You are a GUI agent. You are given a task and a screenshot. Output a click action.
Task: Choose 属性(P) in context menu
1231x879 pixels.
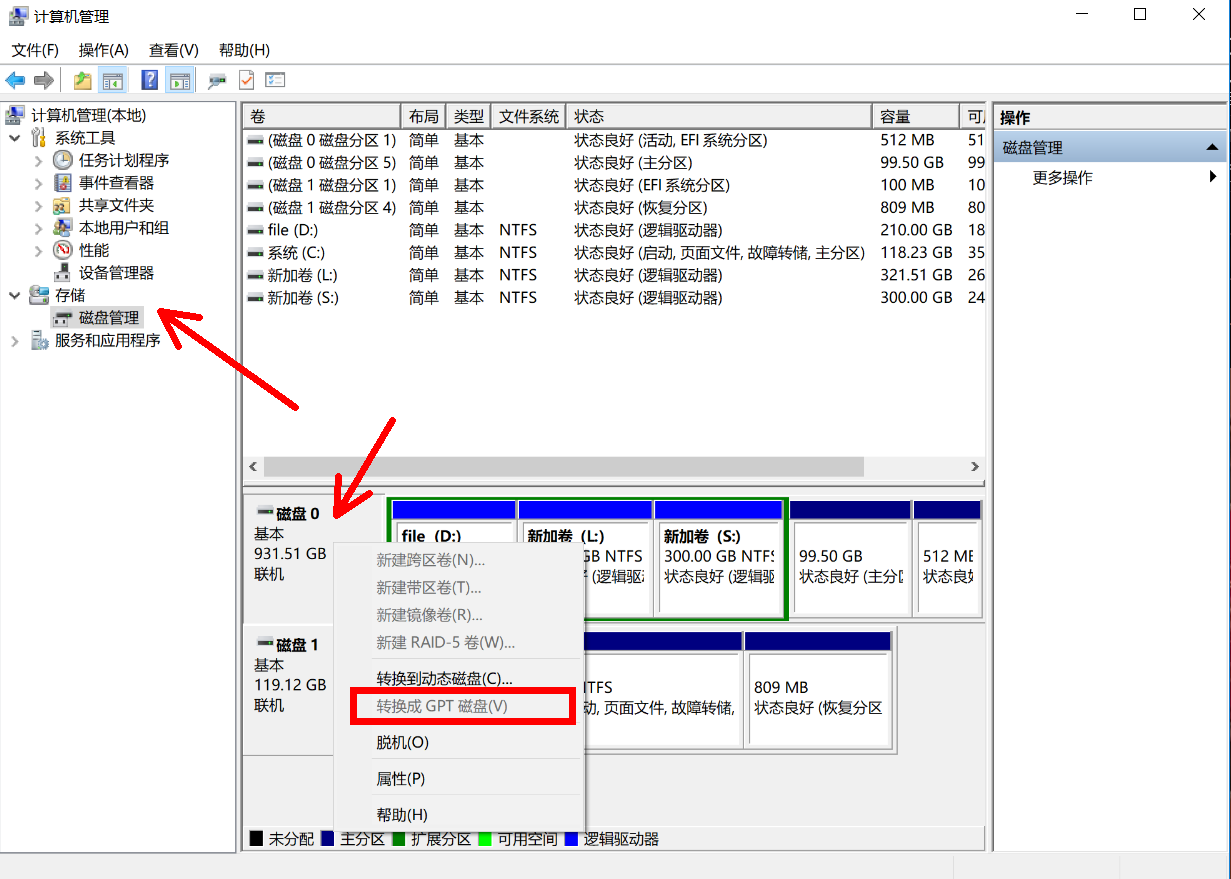click(458, 778)
